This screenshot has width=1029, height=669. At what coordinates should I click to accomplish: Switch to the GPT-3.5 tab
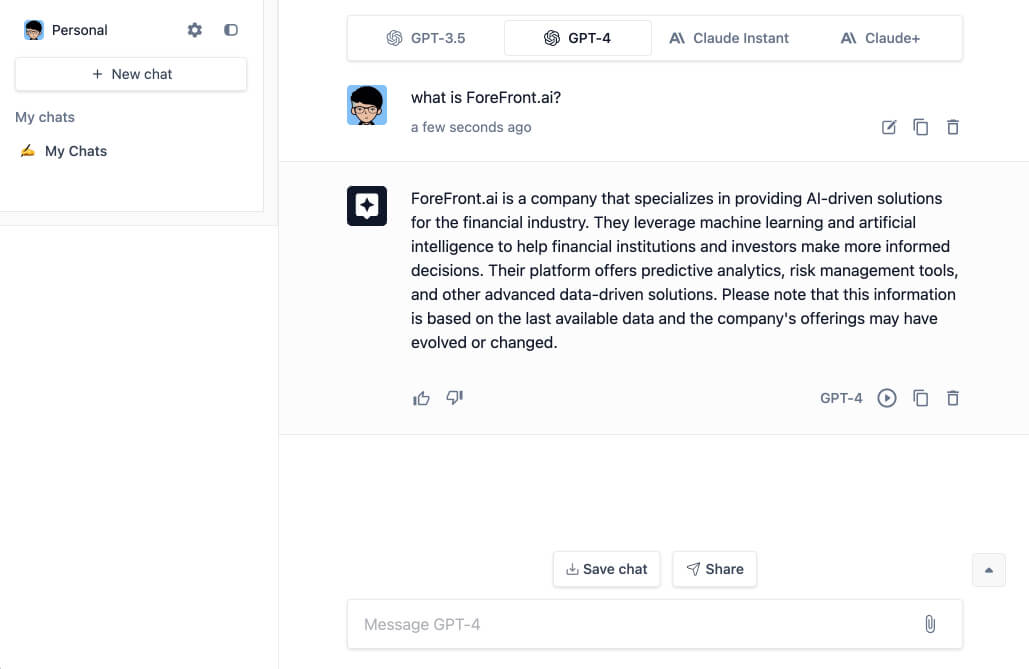pos(426,38)
